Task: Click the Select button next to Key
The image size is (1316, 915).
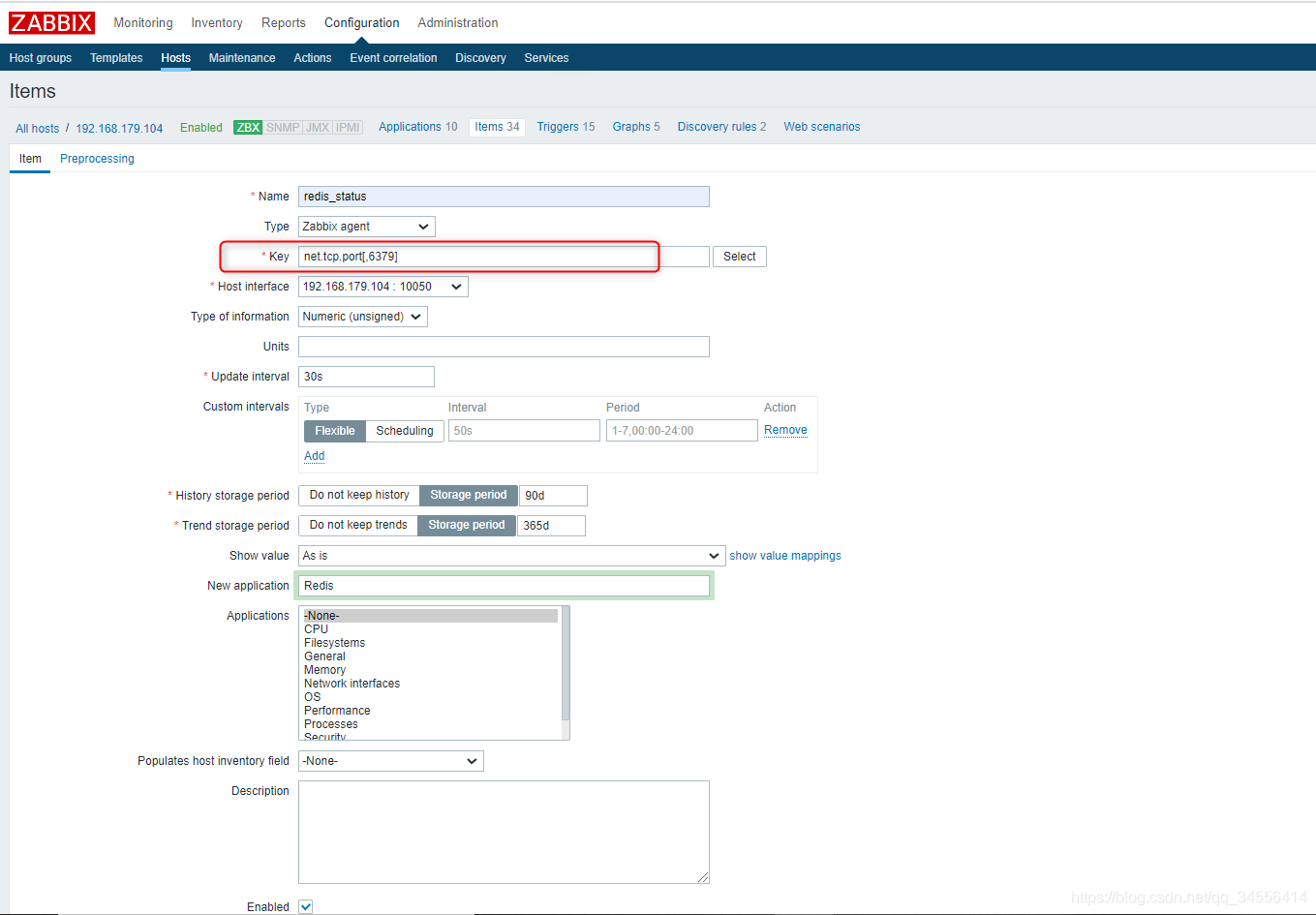Action: [x=739, y=256]
